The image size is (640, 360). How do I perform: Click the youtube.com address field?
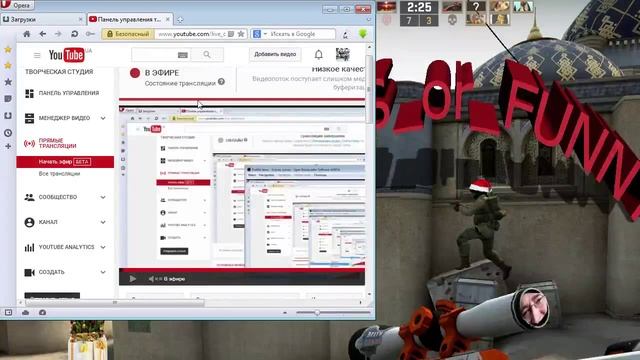click(191, 34)
